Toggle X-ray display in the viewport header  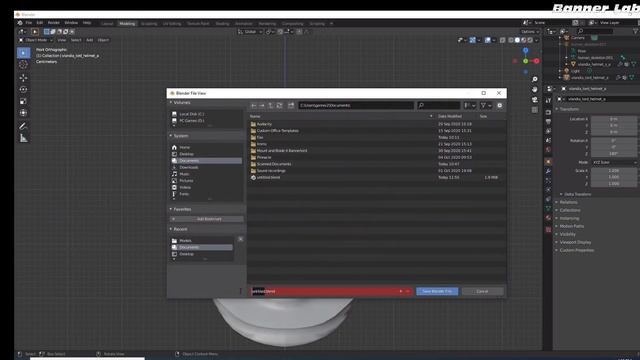(502, 40)
